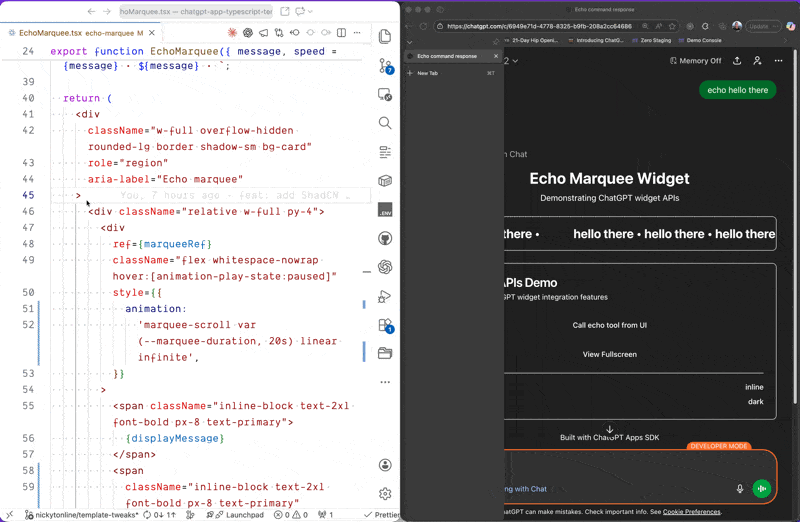The image size is (800, 522).
Task: Synchronize changes 0↓ 1↑ in status bar
Action: (159, 515)
